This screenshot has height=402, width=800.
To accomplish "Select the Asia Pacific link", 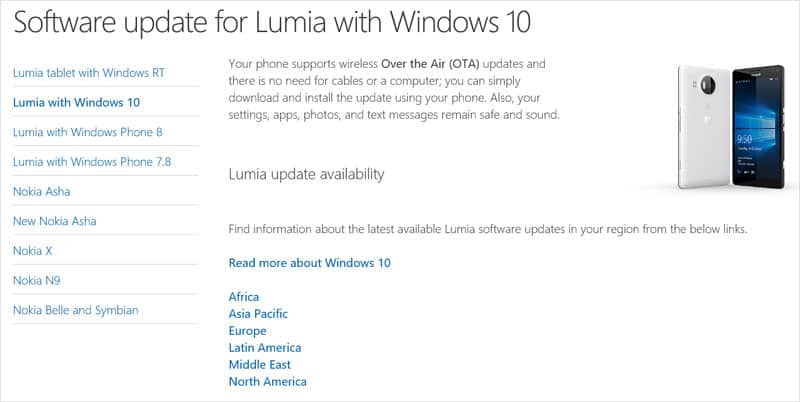I will pos(258,313).
